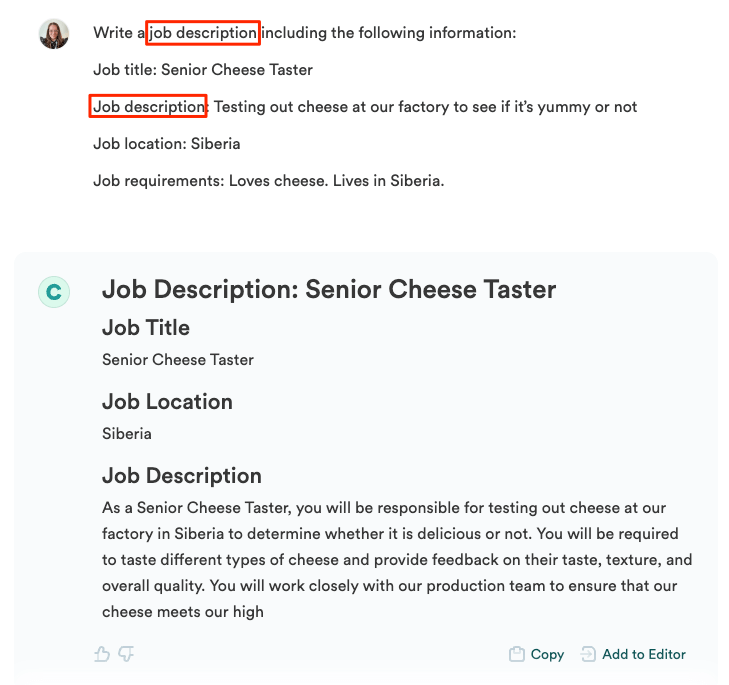
Task: Click "Siberia" text under Job Location heading
Action: point(127,434)
